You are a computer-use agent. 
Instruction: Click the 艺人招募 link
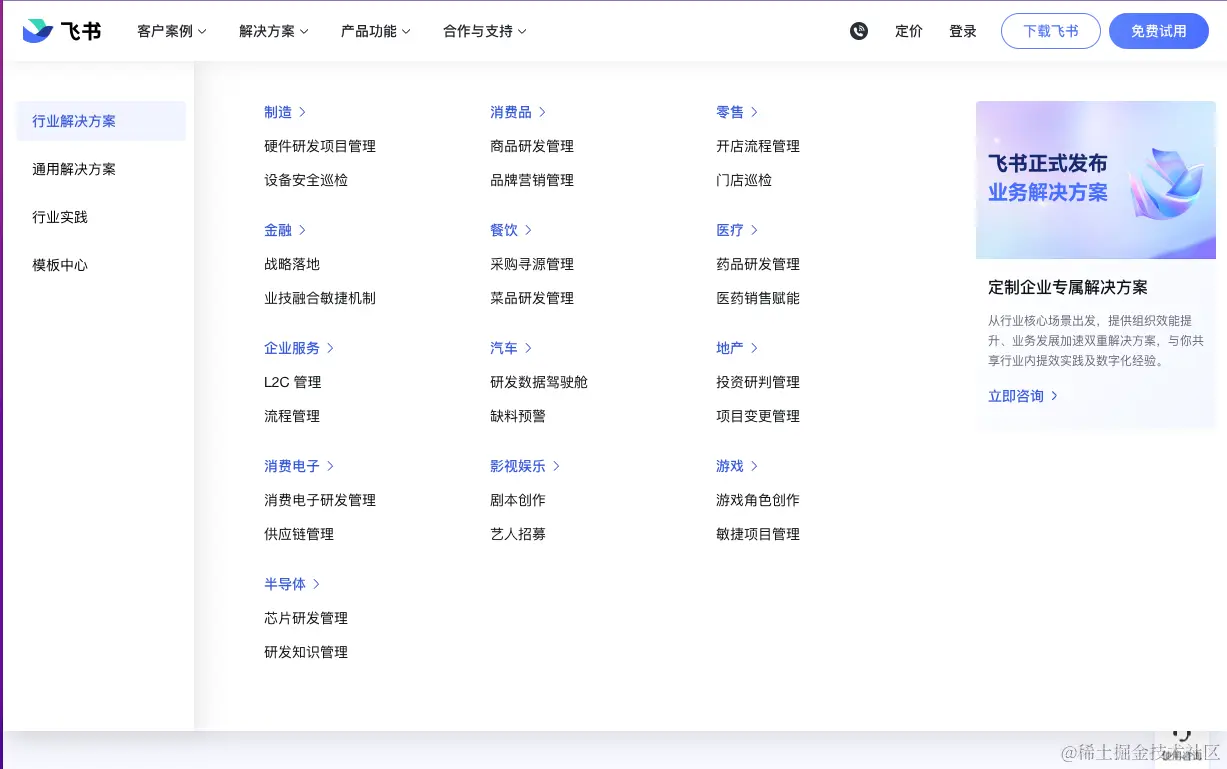tap(518, 534)
